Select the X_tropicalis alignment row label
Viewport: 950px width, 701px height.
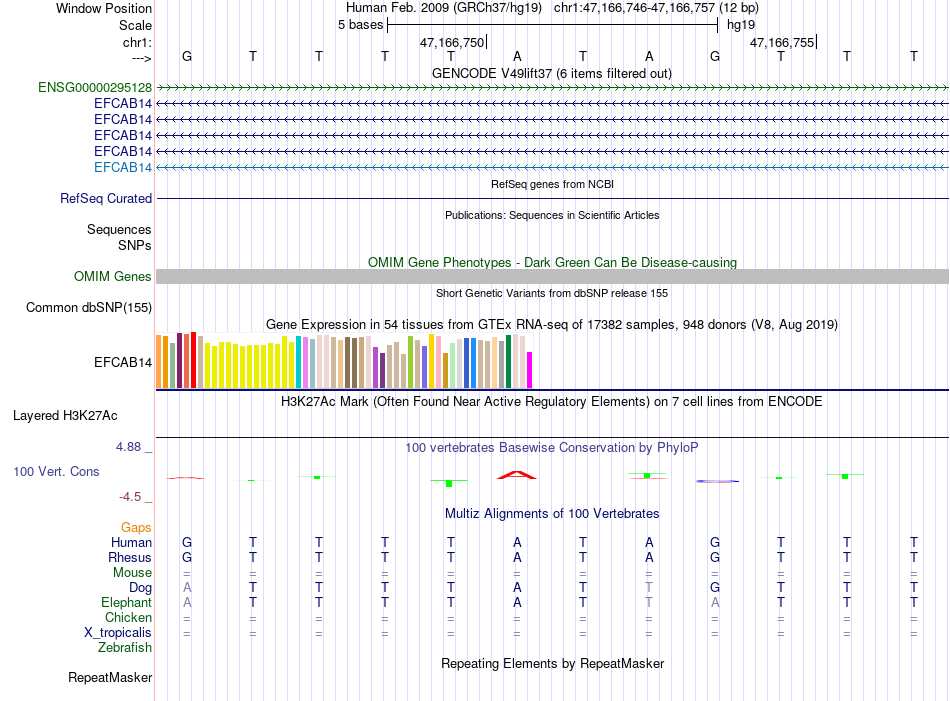(118, 632)
